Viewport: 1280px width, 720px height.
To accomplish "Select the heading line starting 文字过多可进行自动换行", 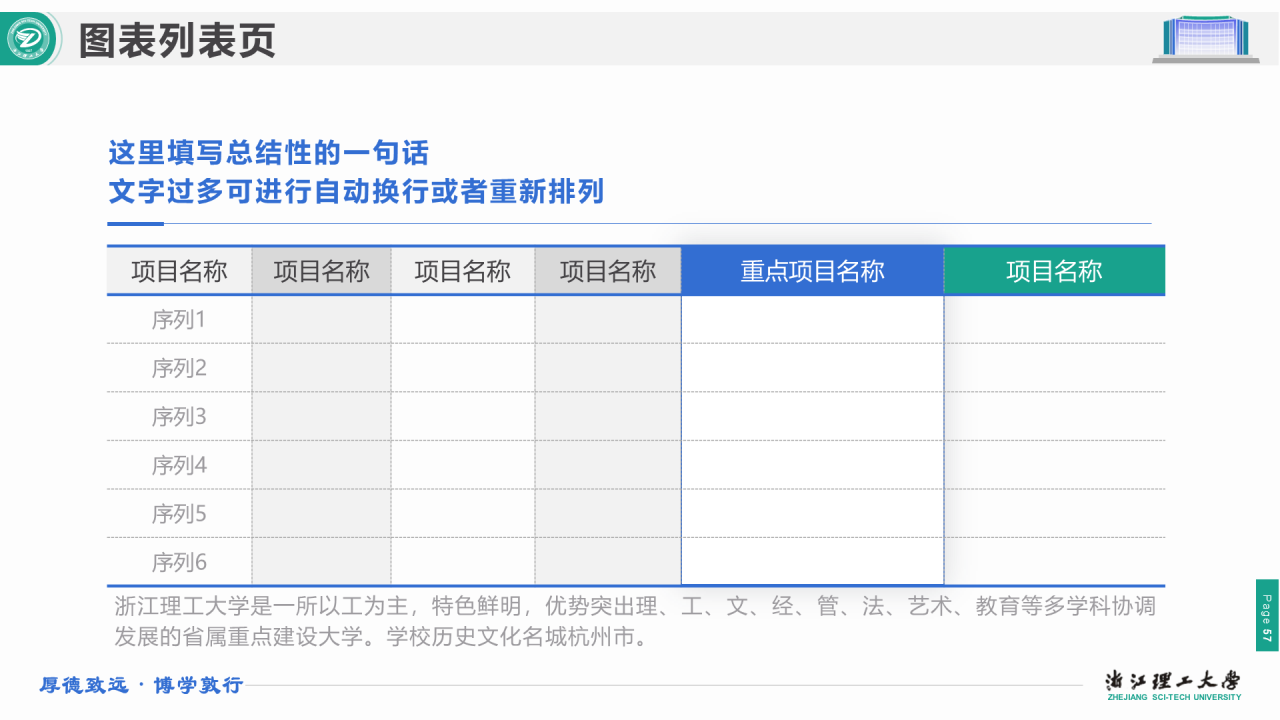I will pyautogui.click(x=356, y=191).
